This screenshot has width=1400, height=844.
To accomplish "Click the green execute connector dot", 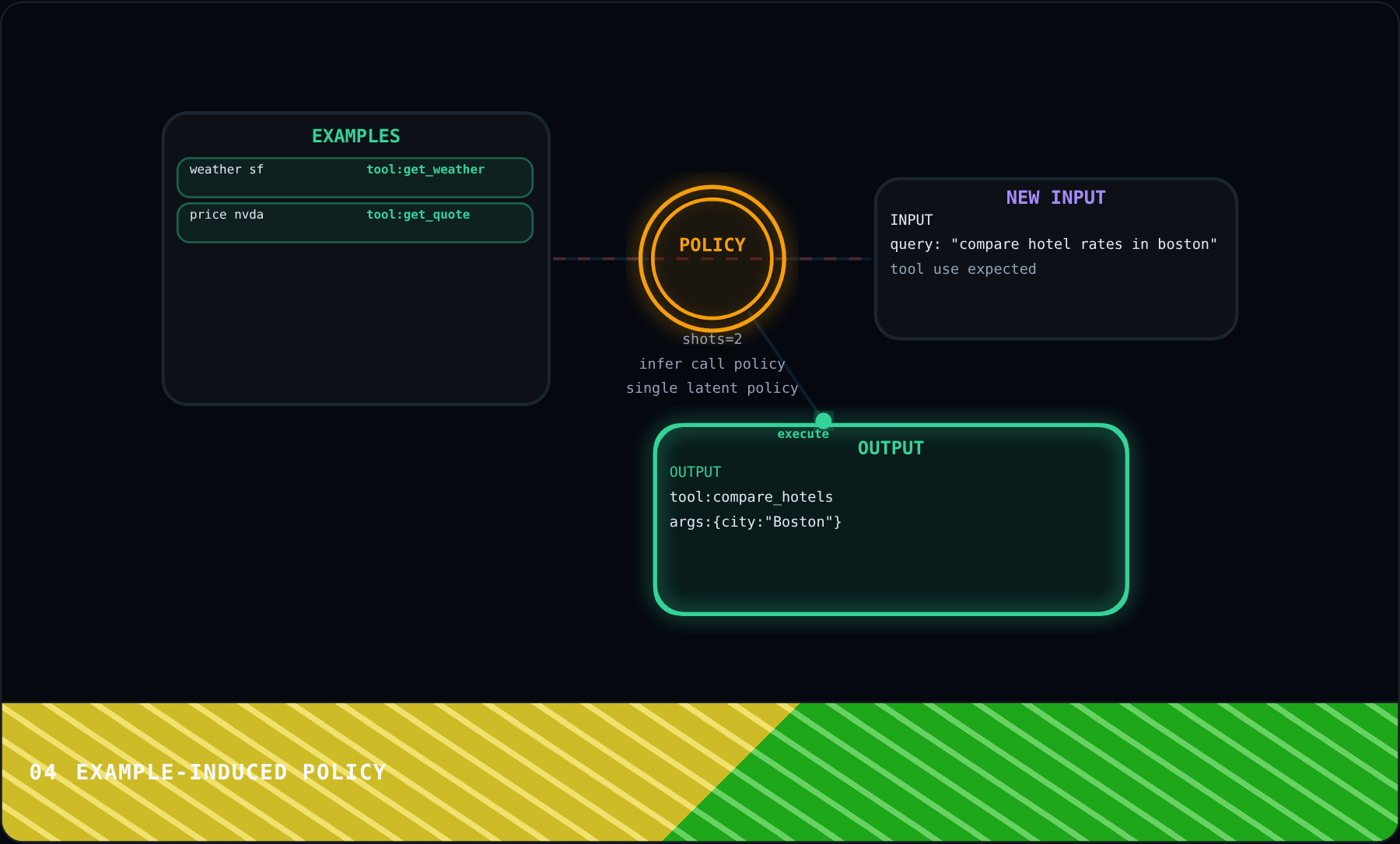I will tap(824, 421).
